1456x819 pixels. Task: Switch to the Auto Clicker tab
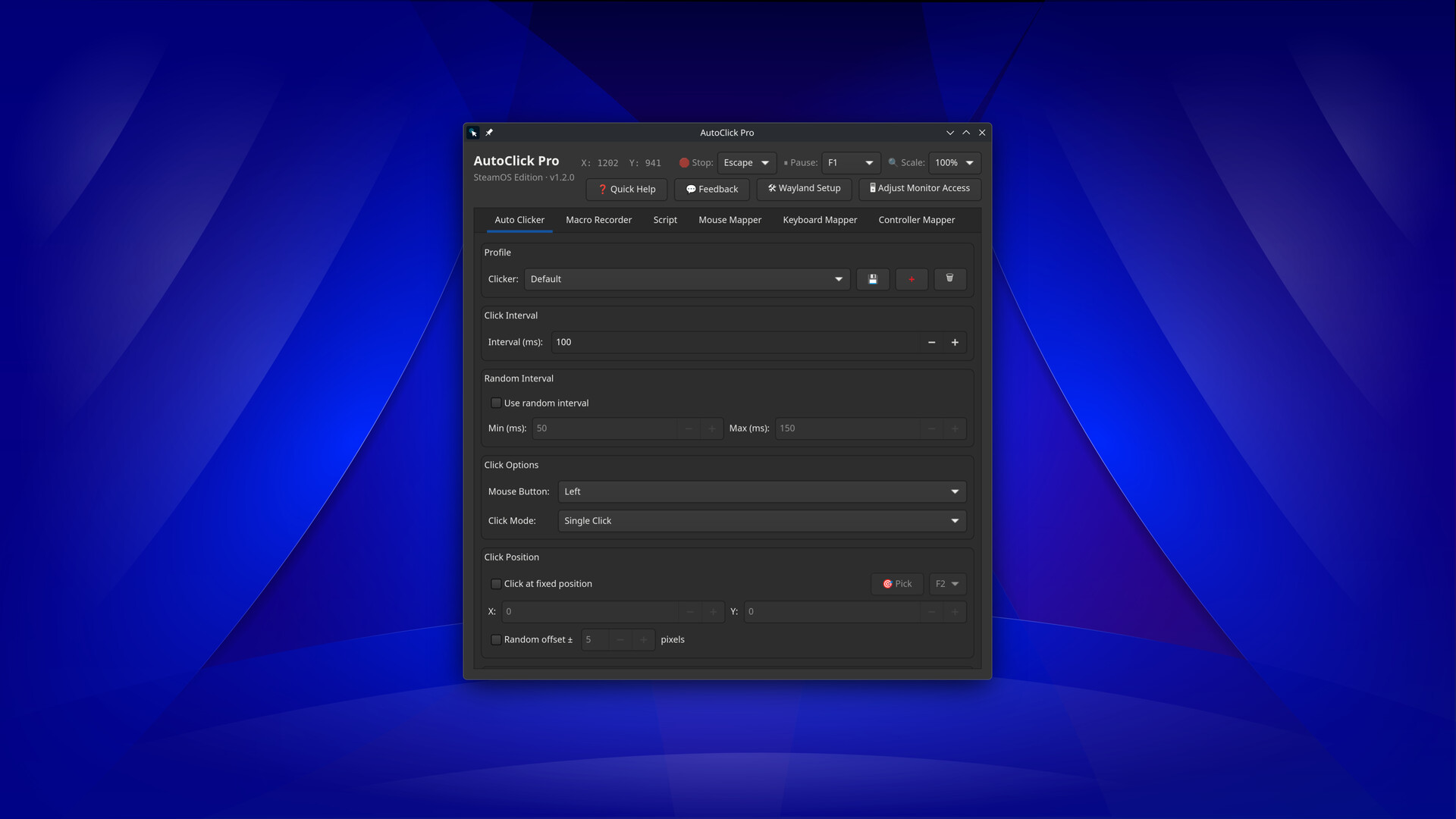(x=519, y=220)
